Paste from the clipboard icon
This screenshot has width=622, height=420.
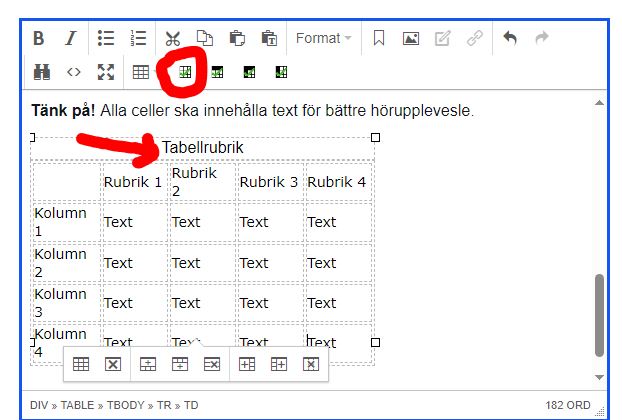[x=237, y=38]
